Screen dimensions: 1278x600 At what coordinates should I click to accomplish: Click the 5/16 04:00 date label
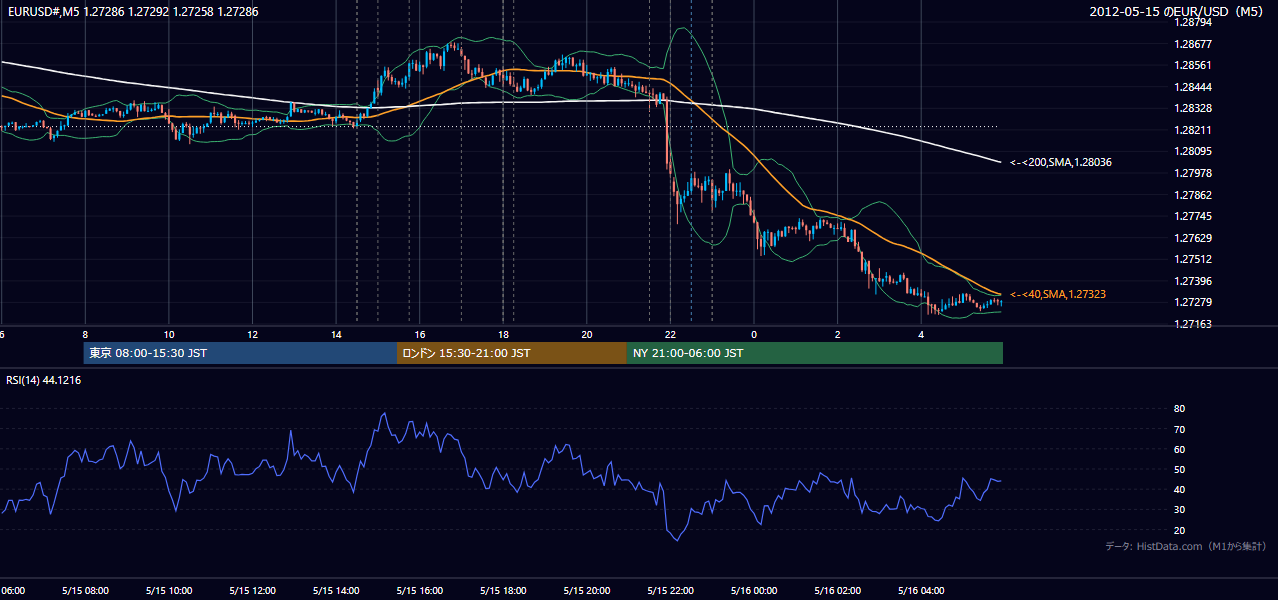[x=921, y=590]
